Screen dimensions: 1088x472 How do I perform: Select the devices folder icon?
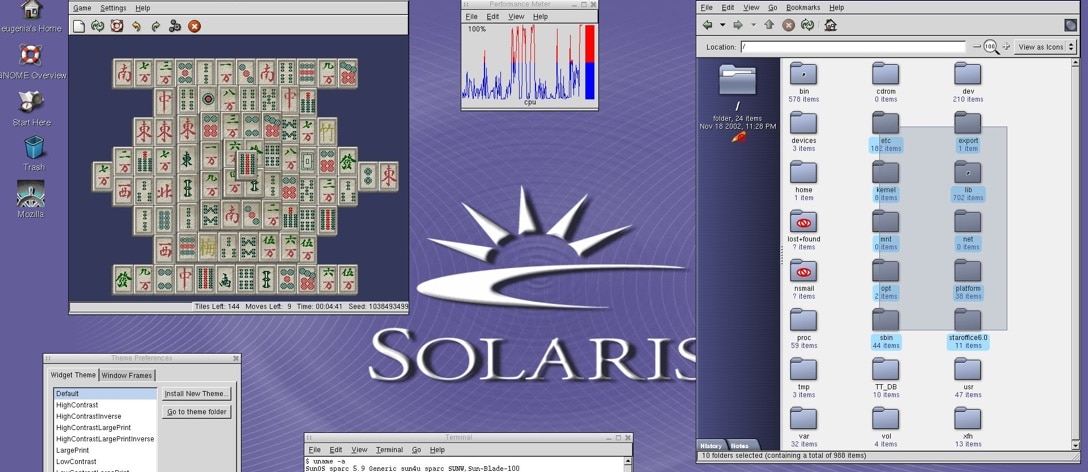pyautogui.click(x=804, y=123)
